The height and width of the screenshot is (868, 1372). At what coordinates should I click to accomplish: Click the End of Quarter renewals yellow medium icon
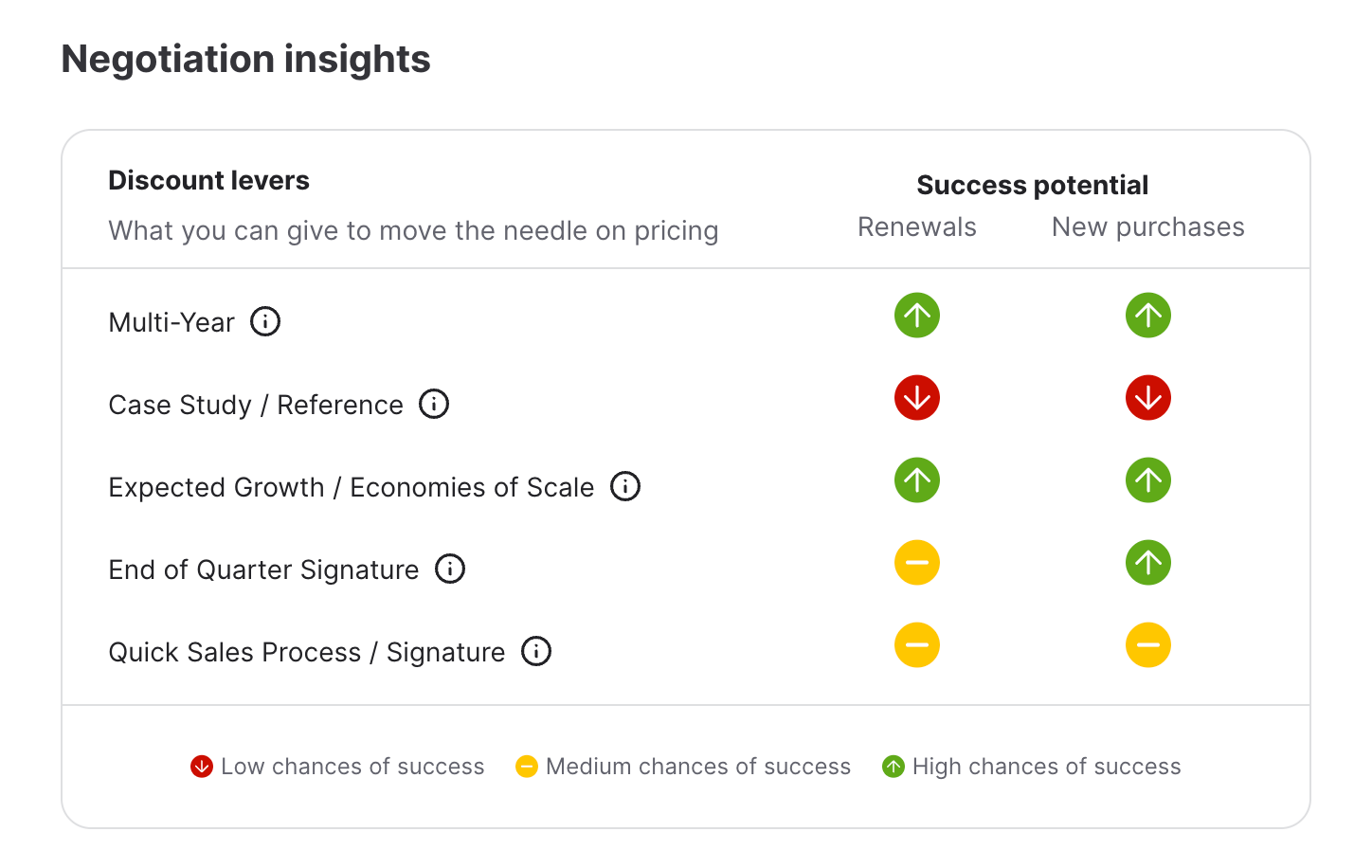917,562
